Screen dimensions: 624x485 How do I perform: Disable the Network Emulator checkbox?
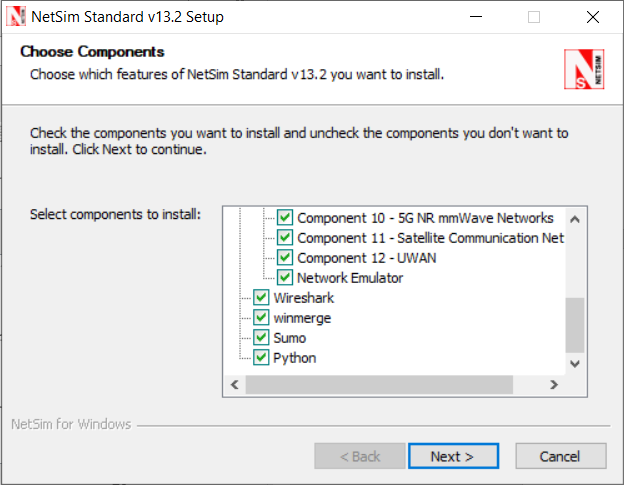[x=285, y=278]
